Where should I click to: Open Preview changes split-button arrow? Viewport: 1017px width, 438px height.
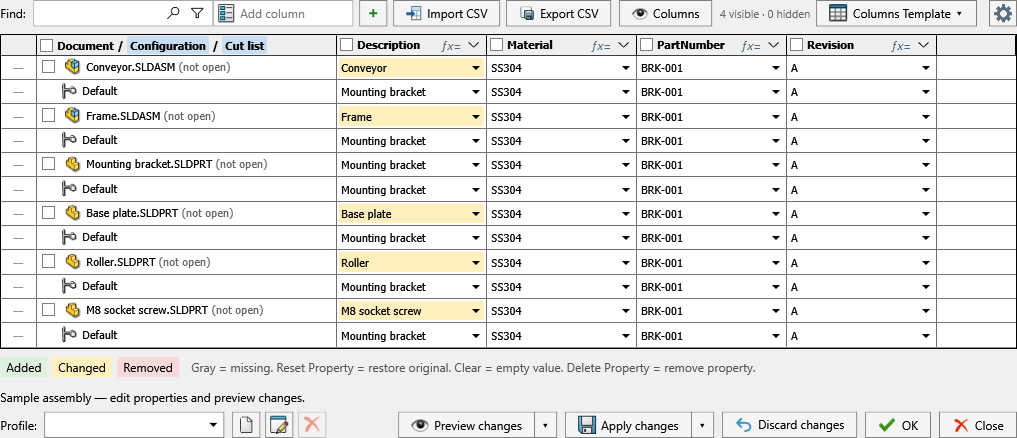pos(545,426)
